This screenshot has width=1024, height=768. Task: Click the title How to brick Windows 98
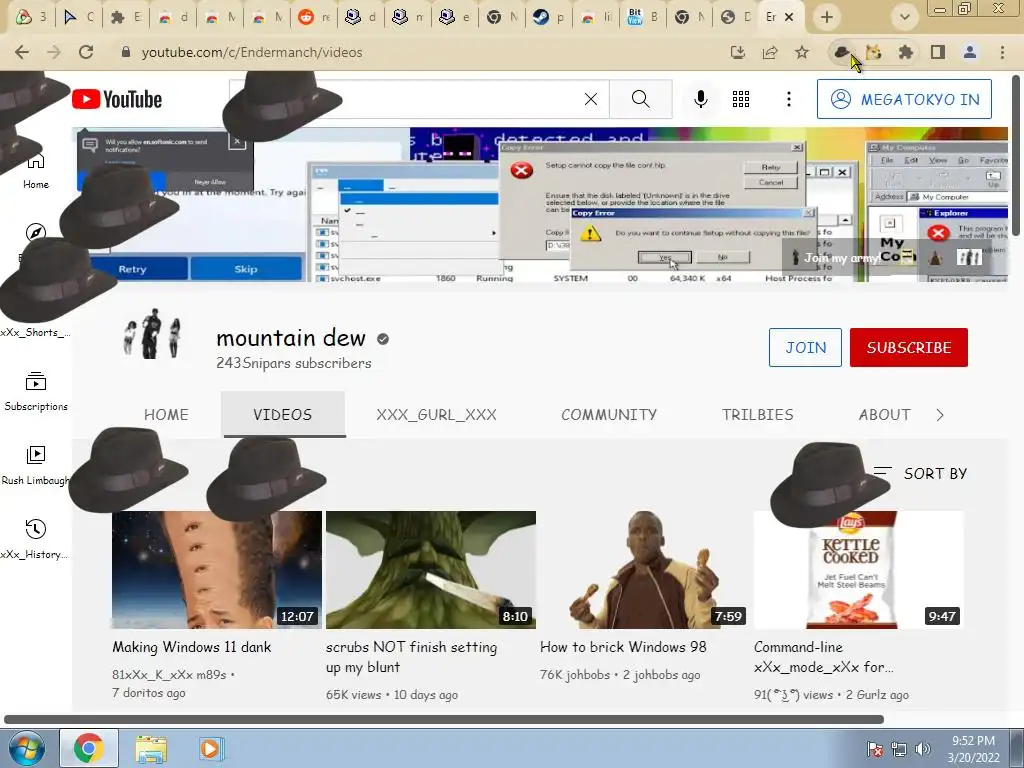coord(623,647)
